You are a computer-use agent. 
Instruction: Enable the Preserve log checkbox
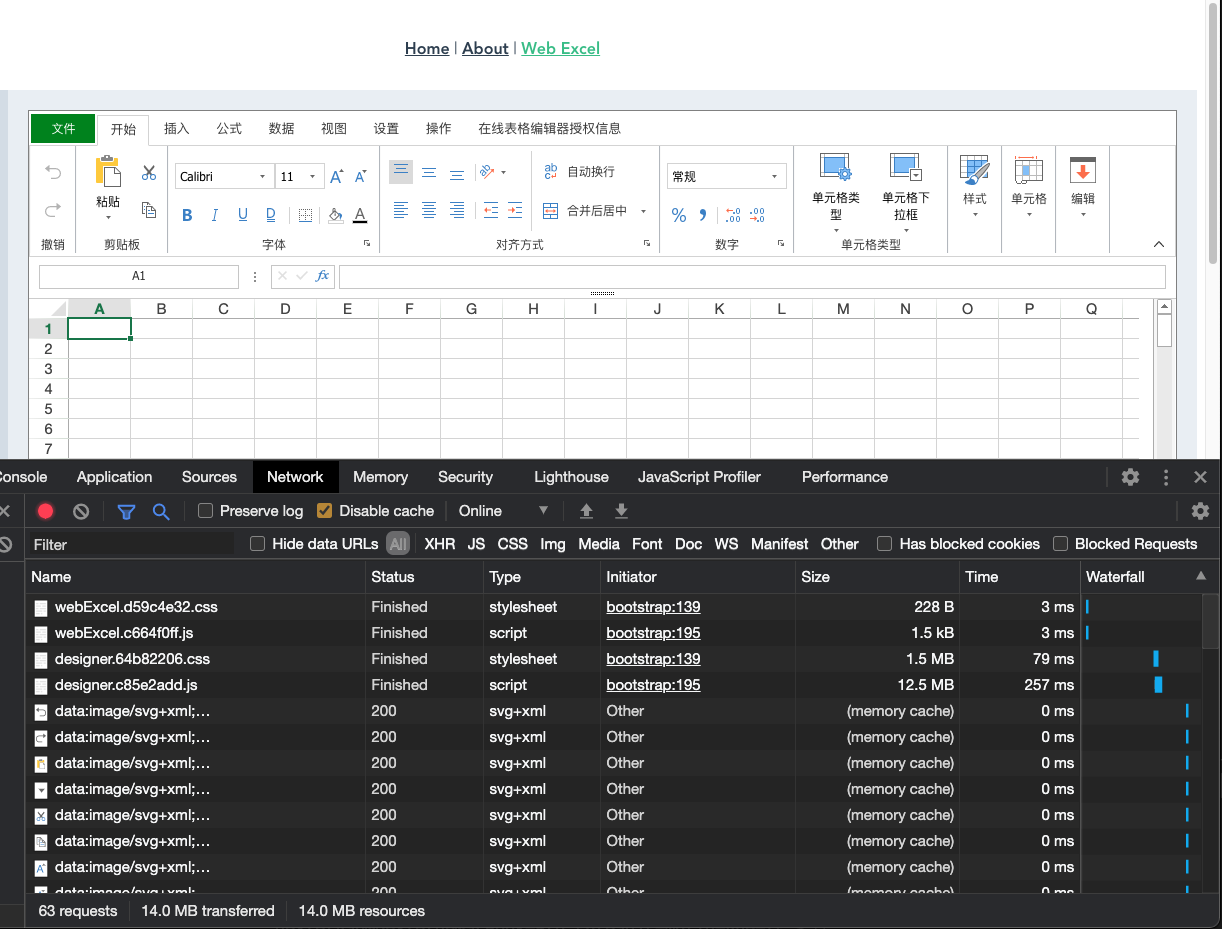click(206, 511)
